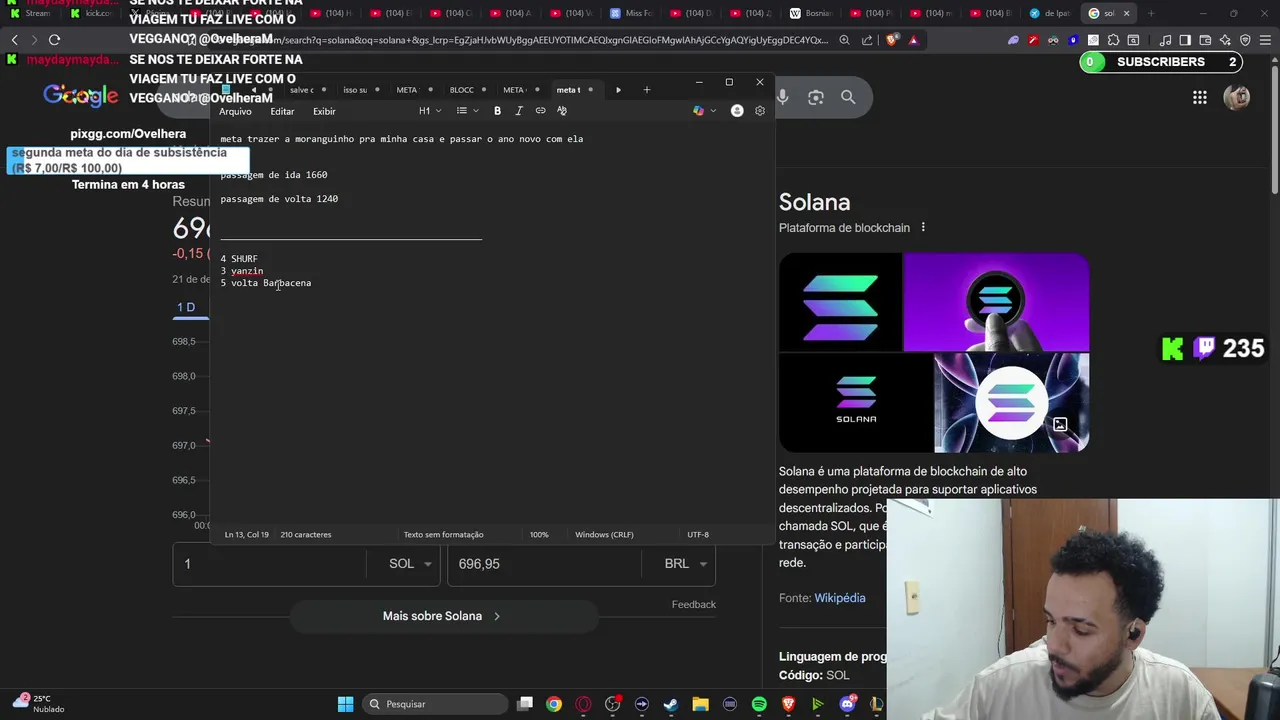Click 'Windows (CRLF)' in status bar
Image resolution: width=1280 pixels, height=720 pixels.
[604, 535]
